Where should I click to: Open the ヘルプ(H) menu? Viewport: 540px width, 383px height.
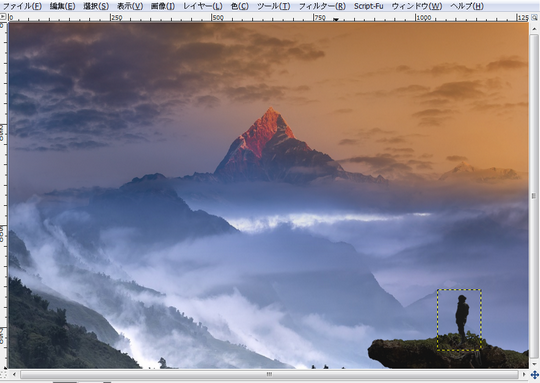[x=467, y=6]
